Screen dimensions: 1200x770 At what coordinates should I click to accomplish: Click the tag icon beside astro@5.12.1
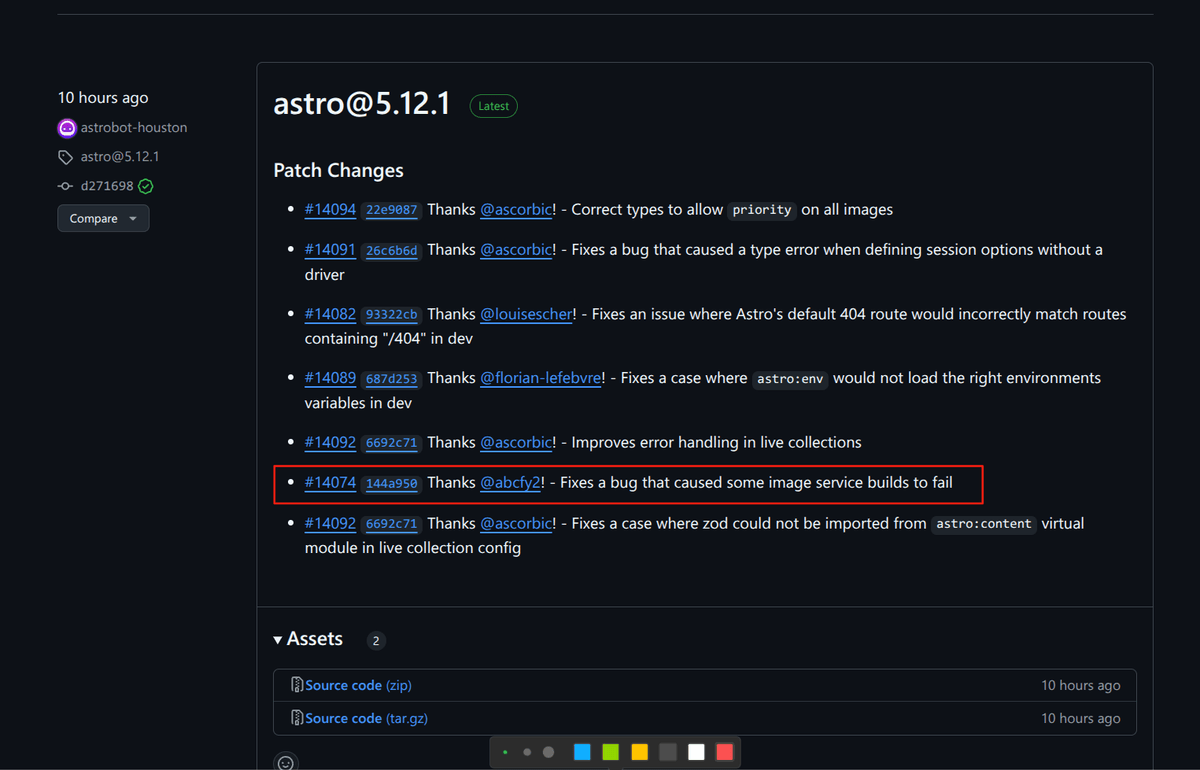[x=66, y=157]
